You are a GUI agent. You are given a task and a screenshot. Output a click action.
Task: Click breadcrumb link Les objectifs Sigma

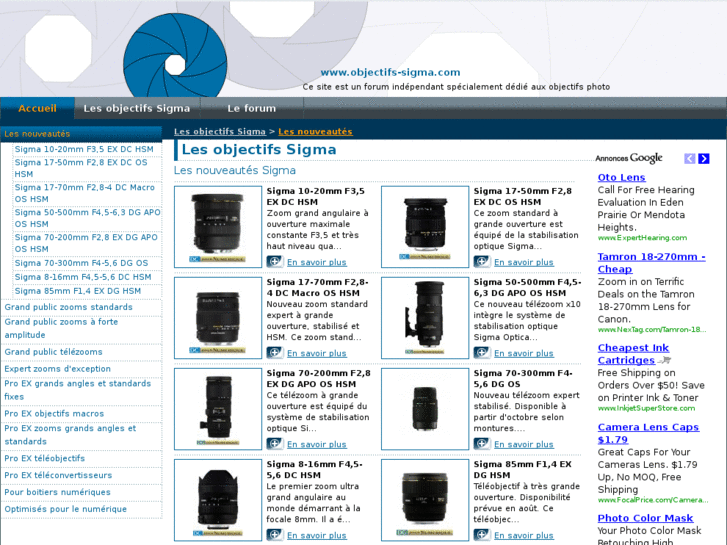click(x=220, y=132)
